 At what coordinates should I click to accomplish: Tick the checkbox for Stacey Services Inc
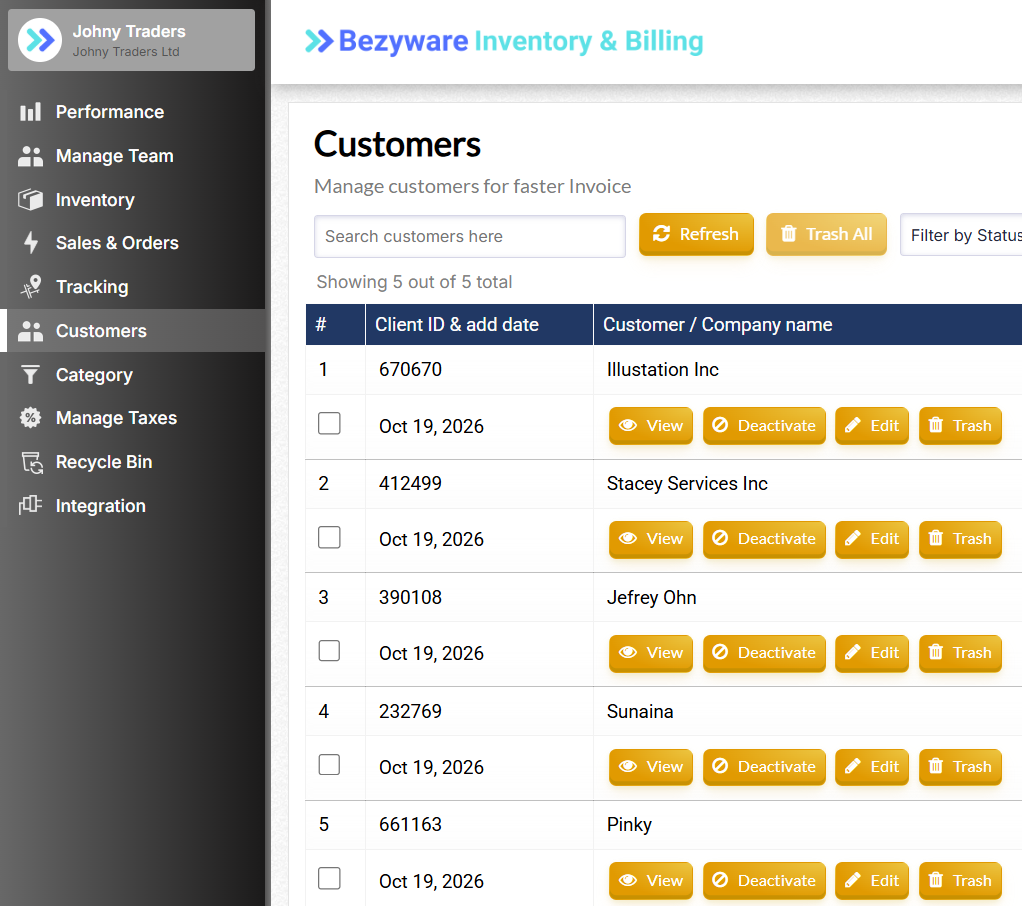point(329,538)
